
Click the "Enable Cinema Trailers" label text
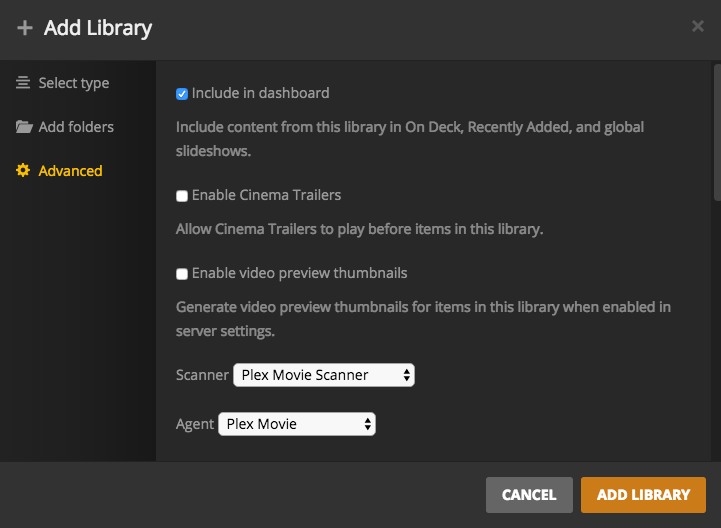(266, 195)
